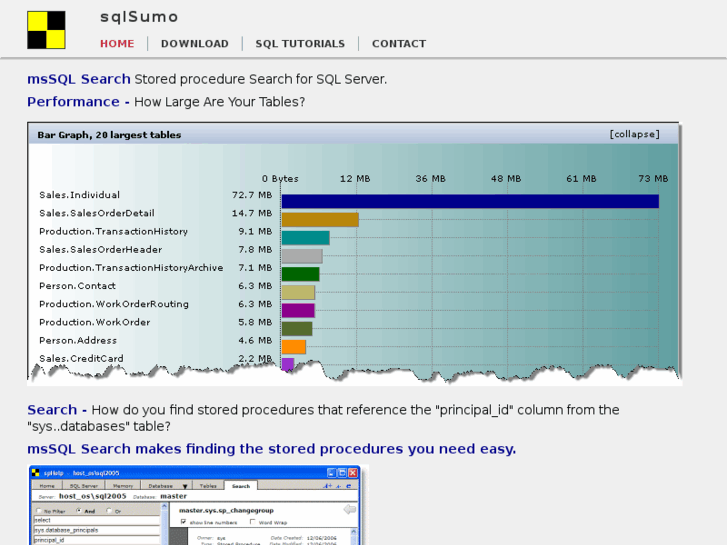Viewport: 727px width, 545px height.
Task: Close the spHelp window via red X
Action: click(353, 473)
